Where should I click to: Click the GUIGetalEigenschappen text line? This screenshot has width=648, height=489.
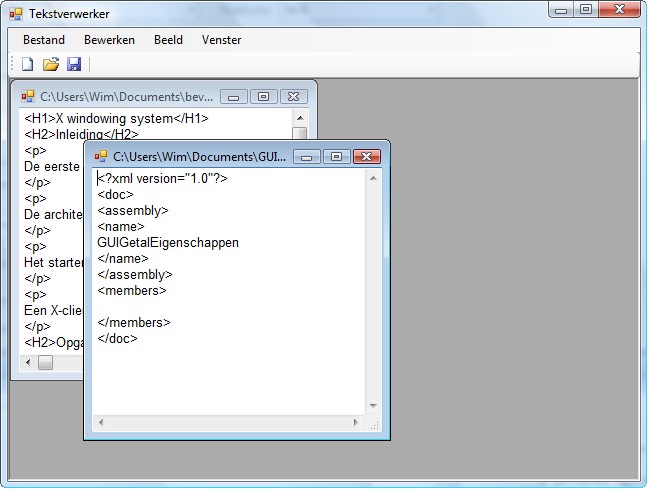point(168,242)
